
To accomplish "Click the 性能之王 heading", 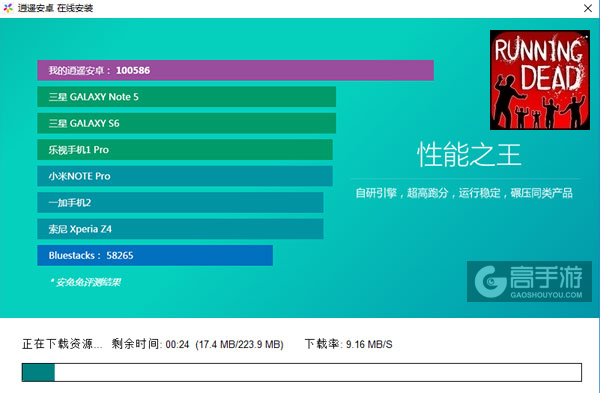I will [x=469, y=154].
